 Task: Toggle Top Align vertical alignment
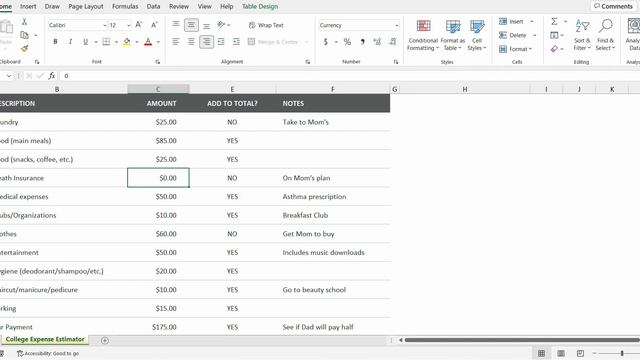click(x=176, y=24)
